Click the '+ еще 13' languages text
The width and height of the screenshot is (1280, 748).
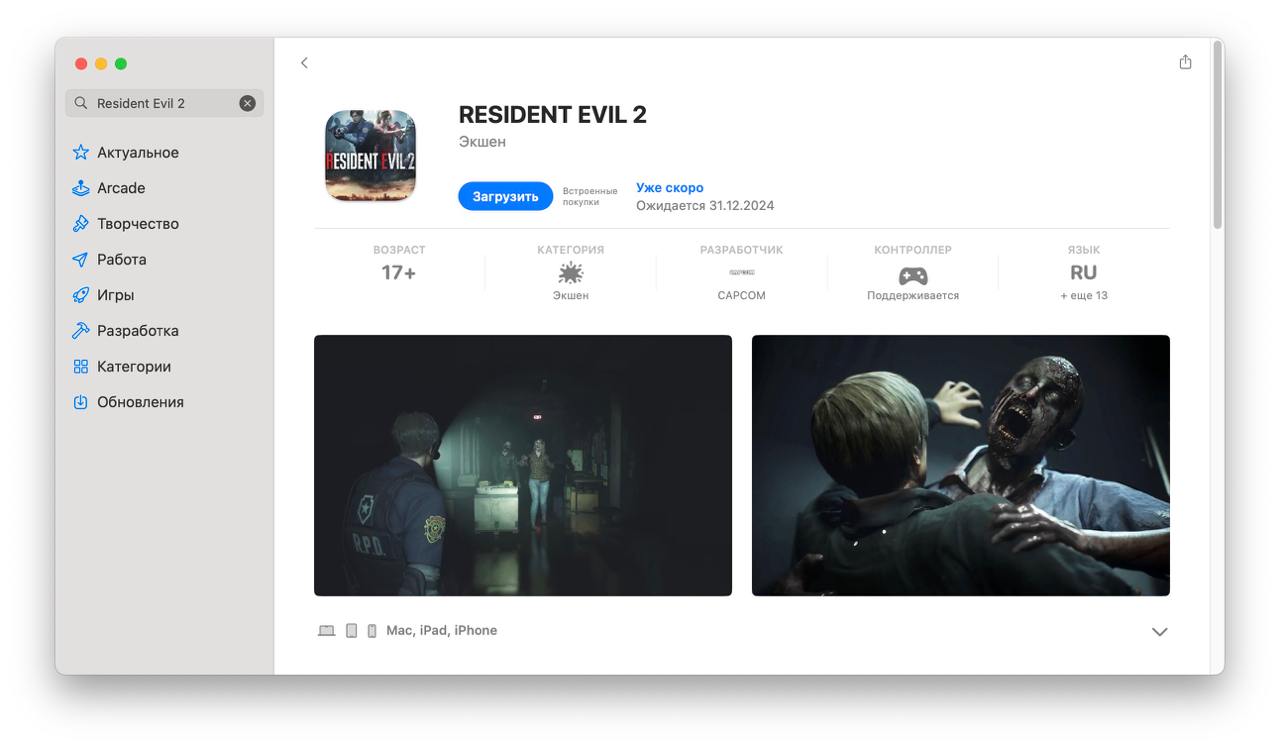click(x=1084, y=296)
